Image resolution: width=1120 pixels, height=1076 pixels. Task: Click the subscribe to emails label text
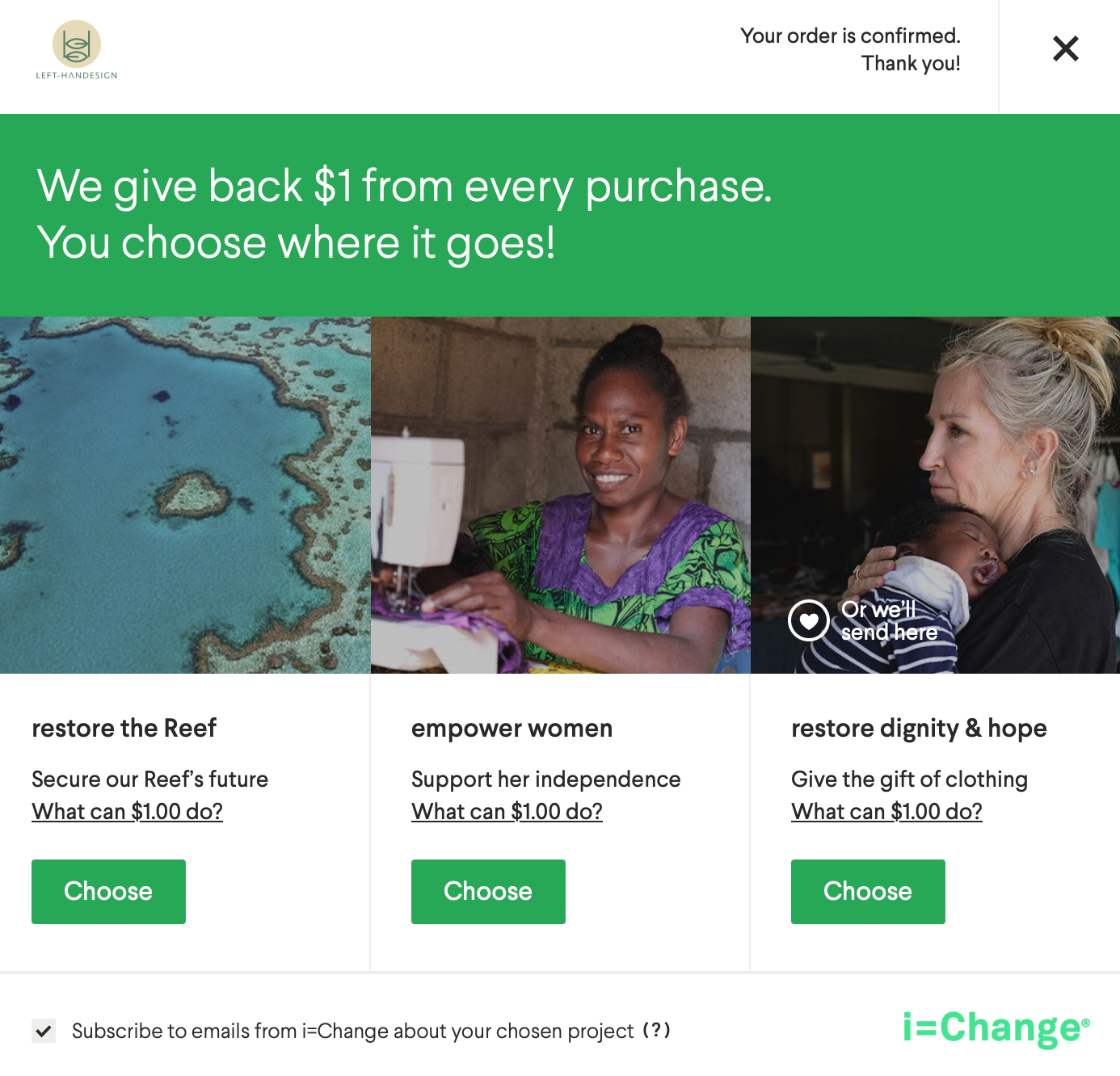tap(352, 1031)
